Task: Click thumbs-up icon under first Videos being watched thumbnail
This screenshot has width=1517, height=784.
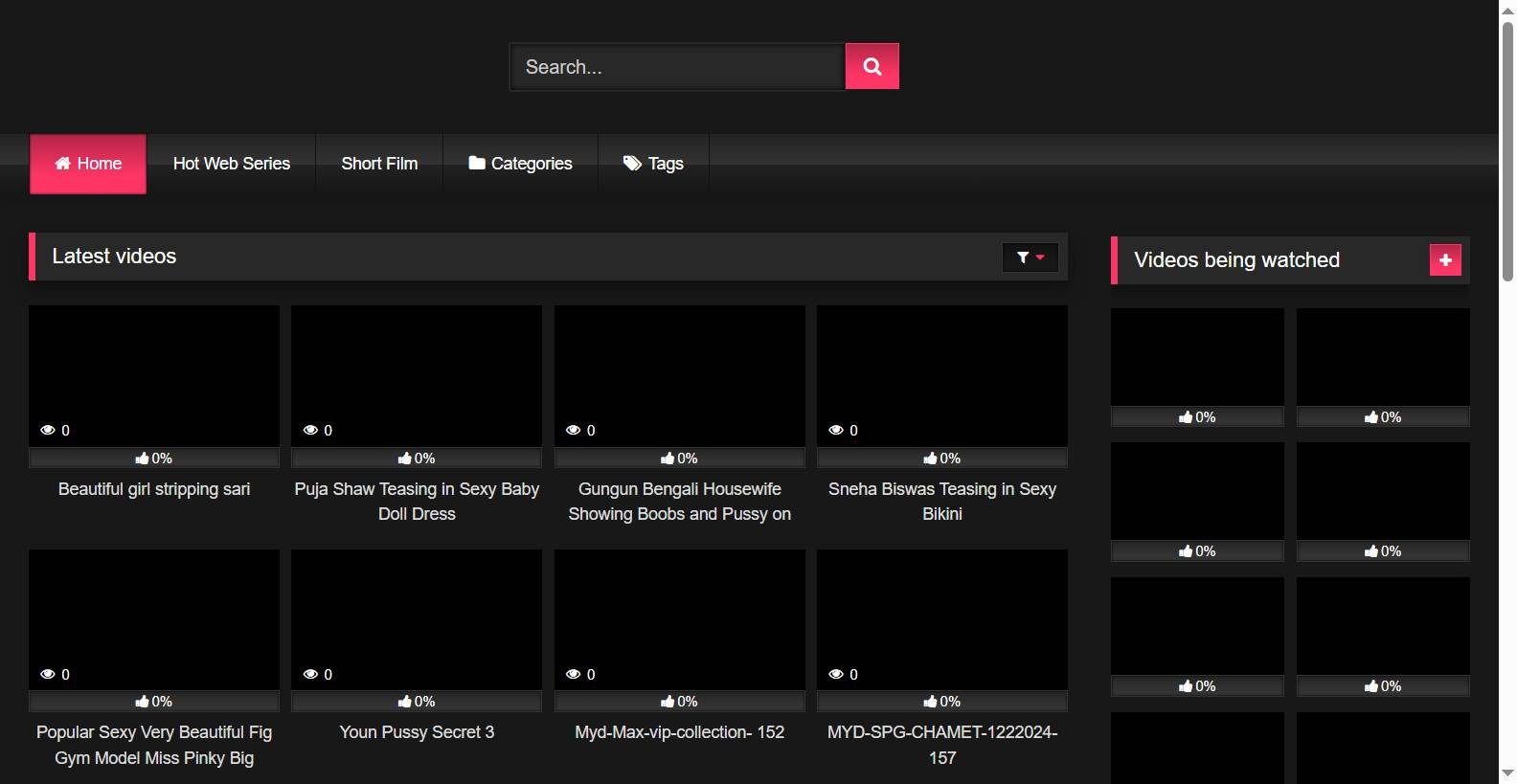Action: [1186, 417]
